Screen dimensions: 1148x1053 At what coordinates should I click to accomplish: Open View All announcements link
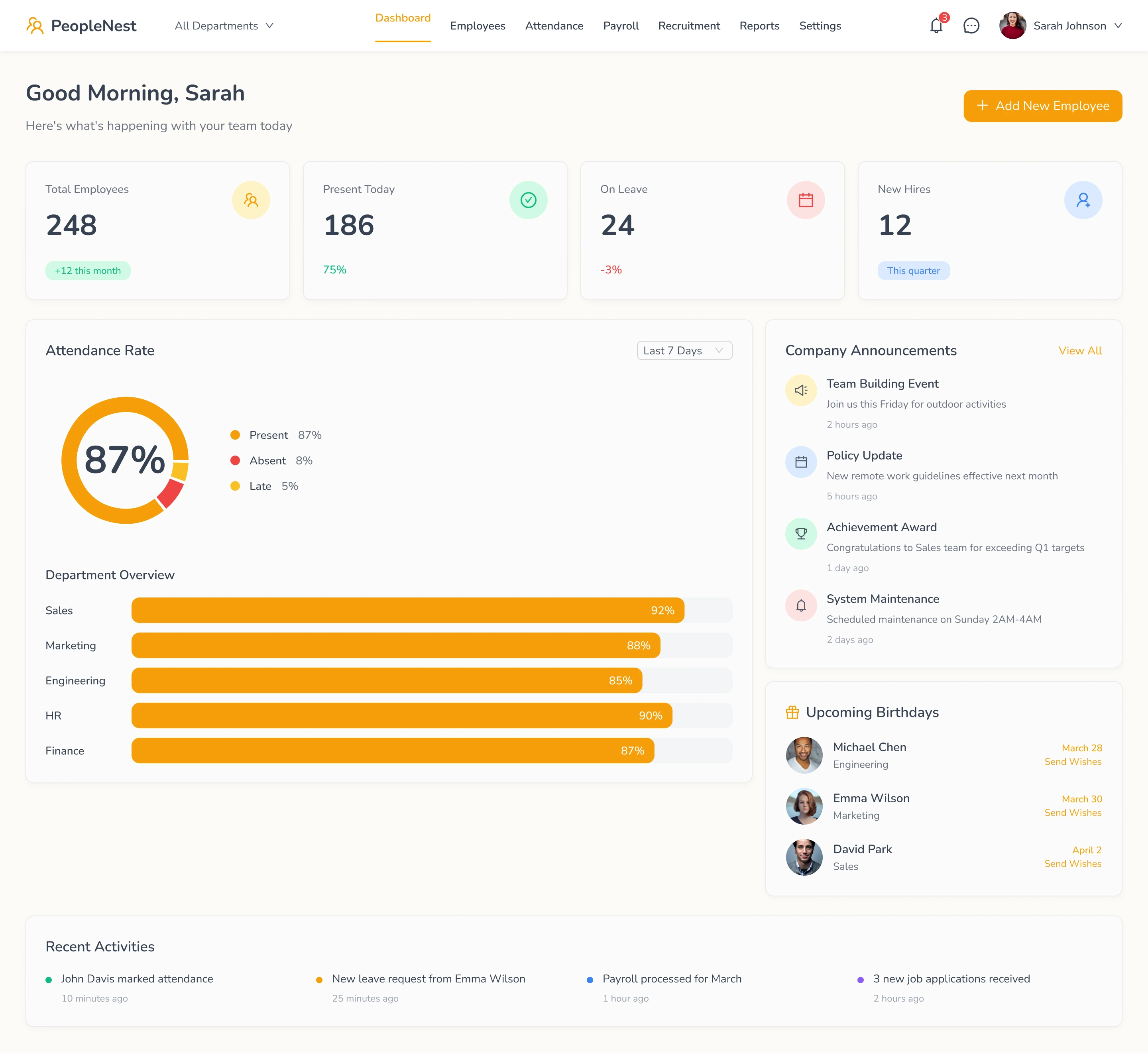click(1079, 350)
